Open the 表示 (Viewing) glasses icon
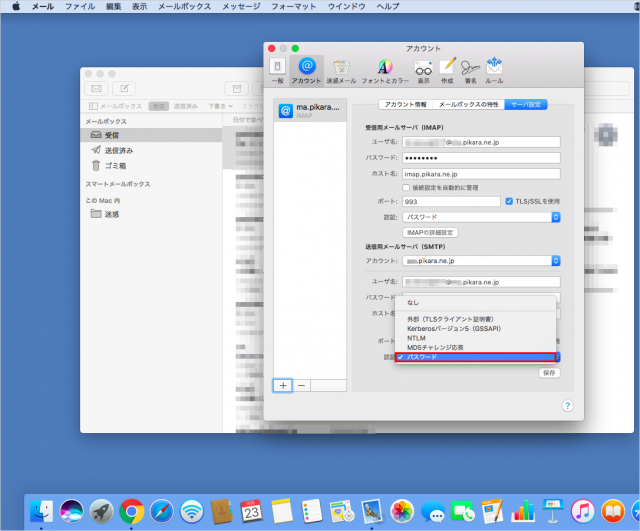This screenshot has height=531, width=640. point(423,69)
